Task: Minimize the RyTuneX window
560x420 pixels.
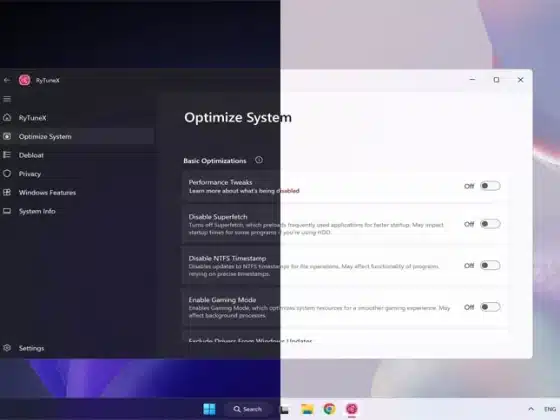Action: click(472, 80)
